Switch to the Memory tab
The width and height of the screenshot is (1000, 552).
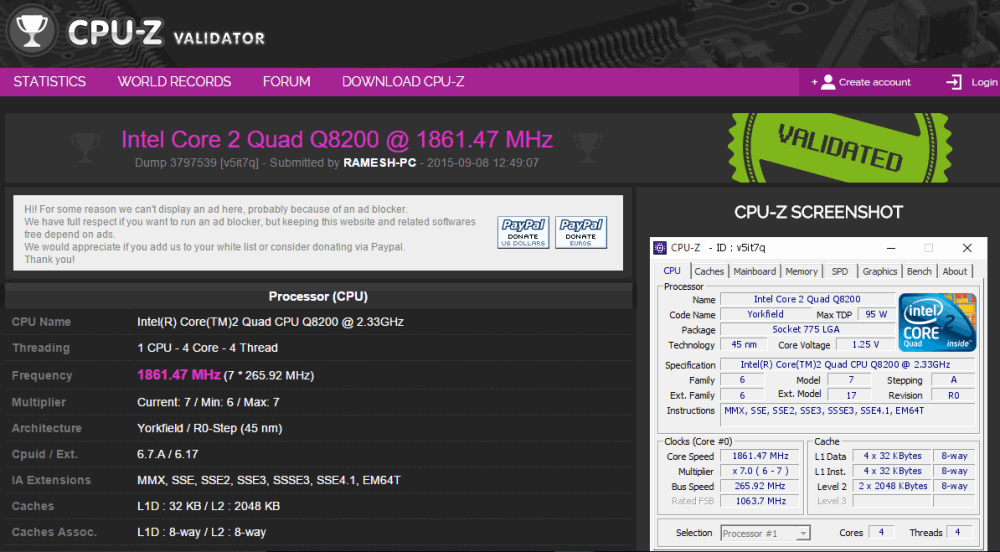802,272
